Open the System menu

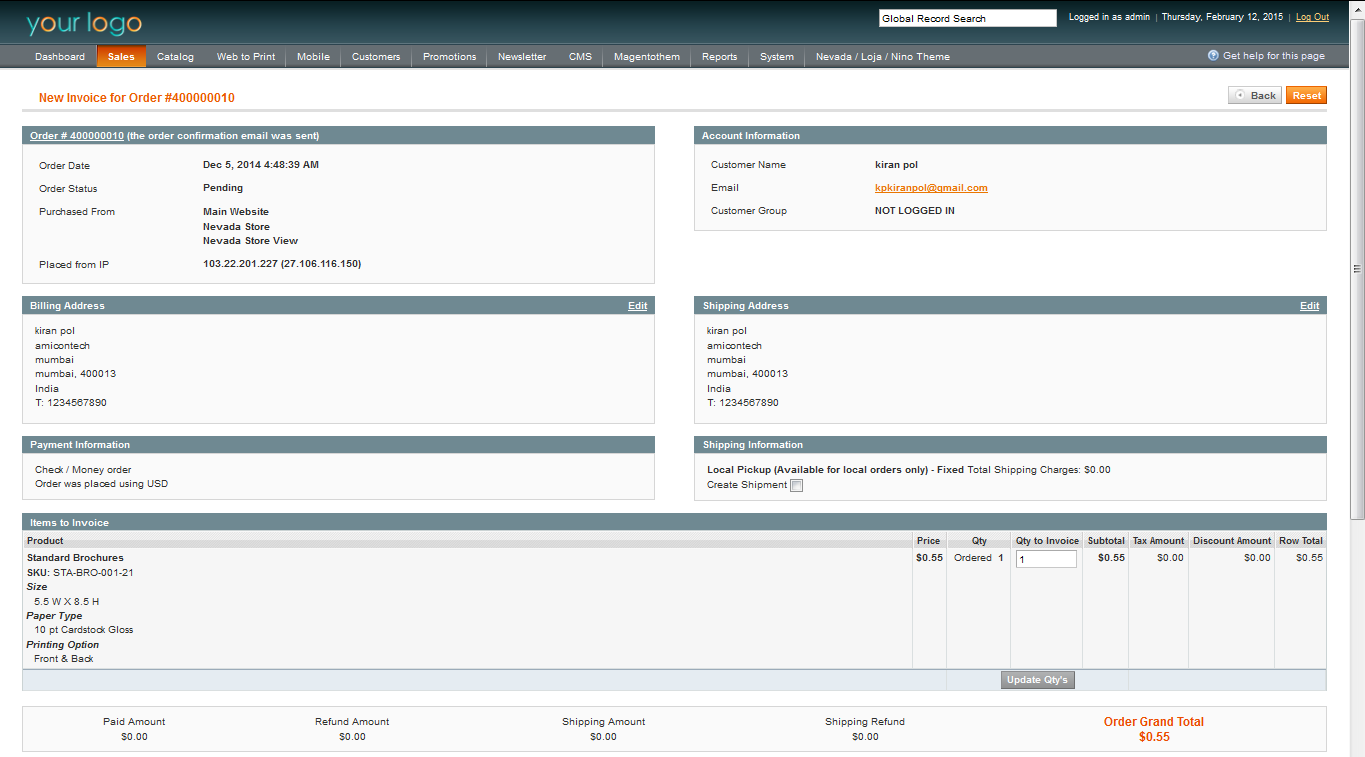[x=777, y=57]
